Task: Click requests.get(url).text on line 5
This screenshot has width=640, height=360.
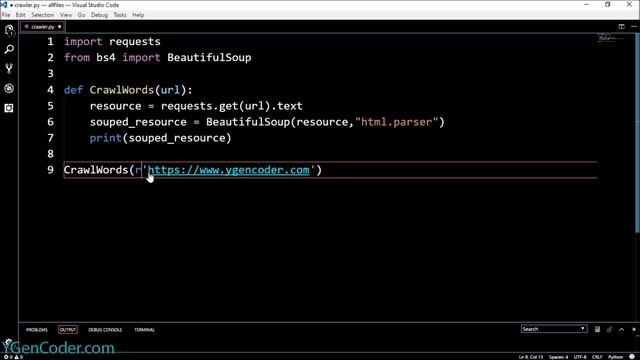Action: pyautogui.click(x=231, y=106)
